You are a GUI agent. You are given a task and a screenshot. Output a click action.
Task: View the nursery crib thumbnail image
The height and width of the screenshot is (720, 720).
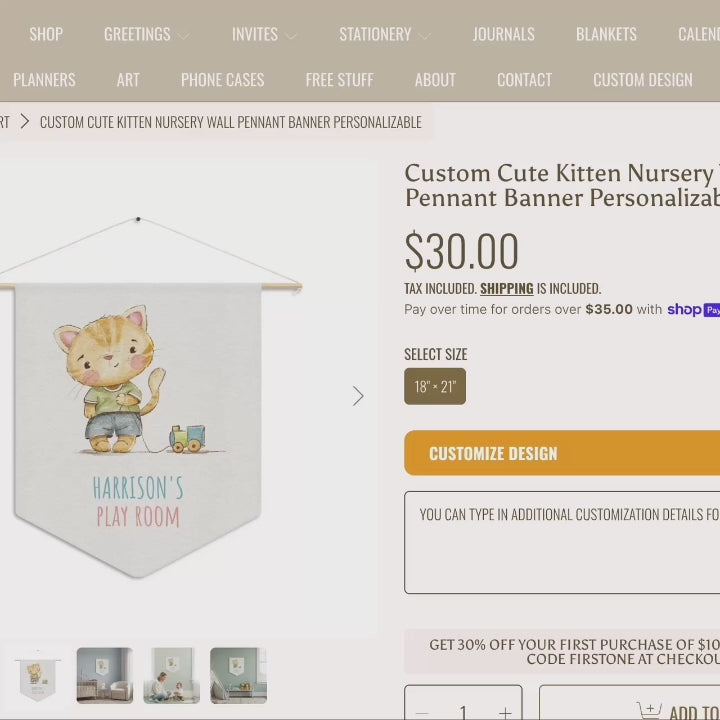point(105,675)
